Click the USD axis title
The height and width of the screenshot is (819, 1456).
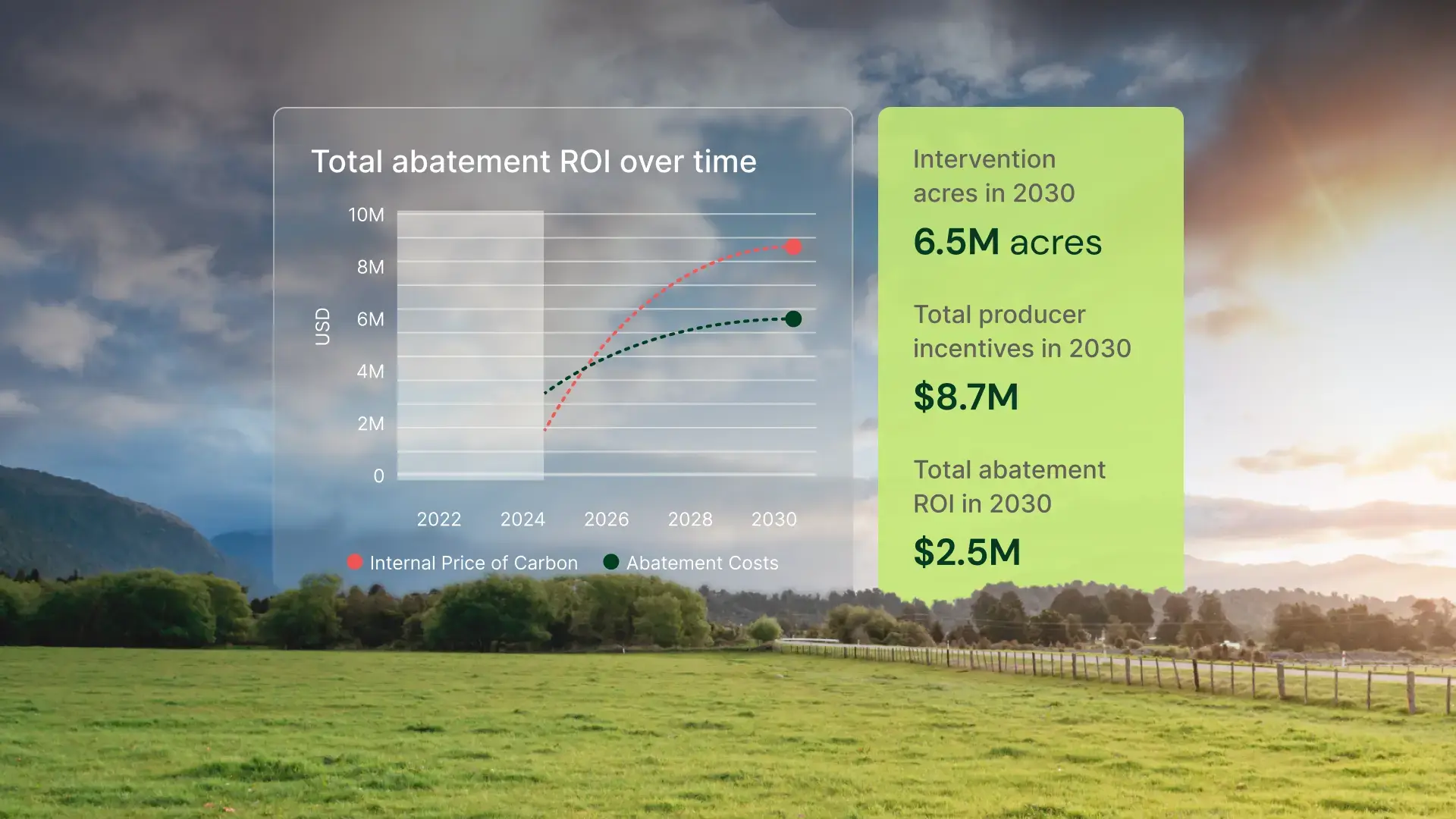323,326
